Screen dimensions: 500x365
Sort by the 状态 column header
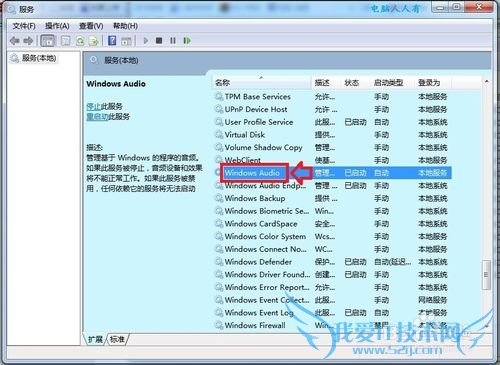pos(355,82)
